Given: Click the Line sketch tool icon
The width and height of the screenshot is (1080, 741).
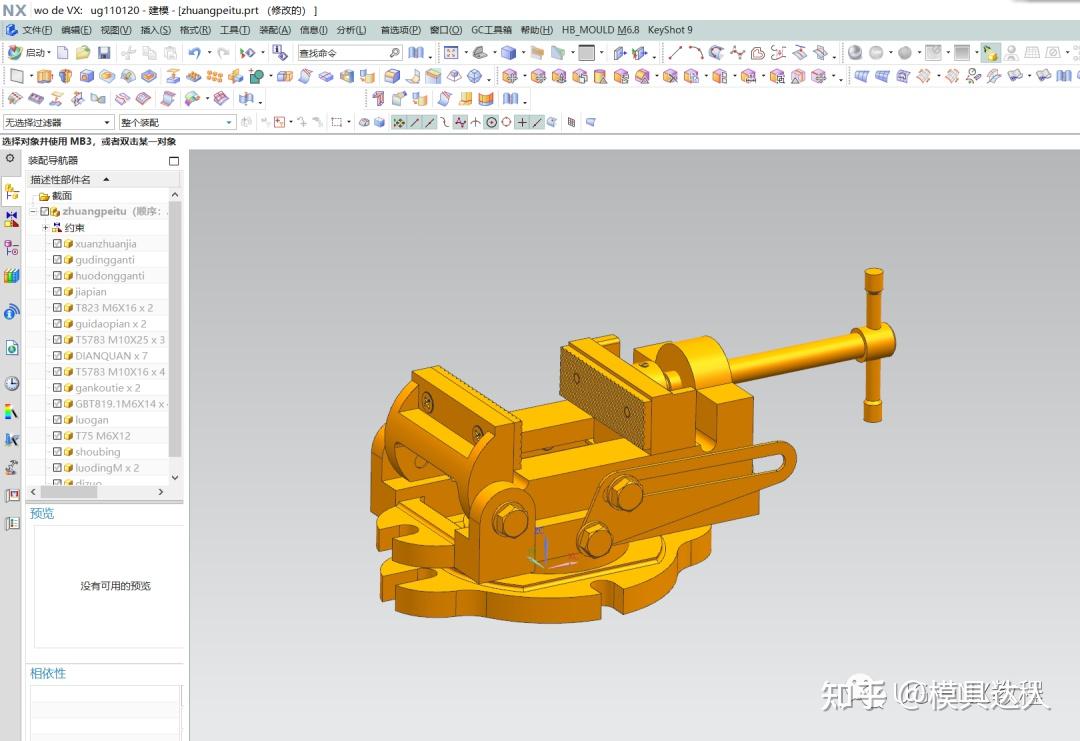Looking at the screenshot, I should pyautogui.click(x=675, y=52).
